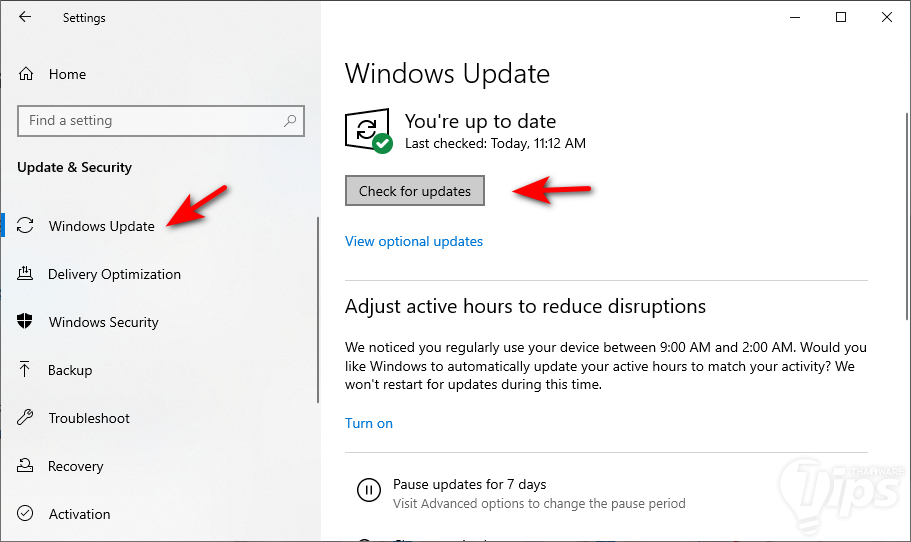
Task: Click the update status icon with checkmark
Action: (368, 131)
